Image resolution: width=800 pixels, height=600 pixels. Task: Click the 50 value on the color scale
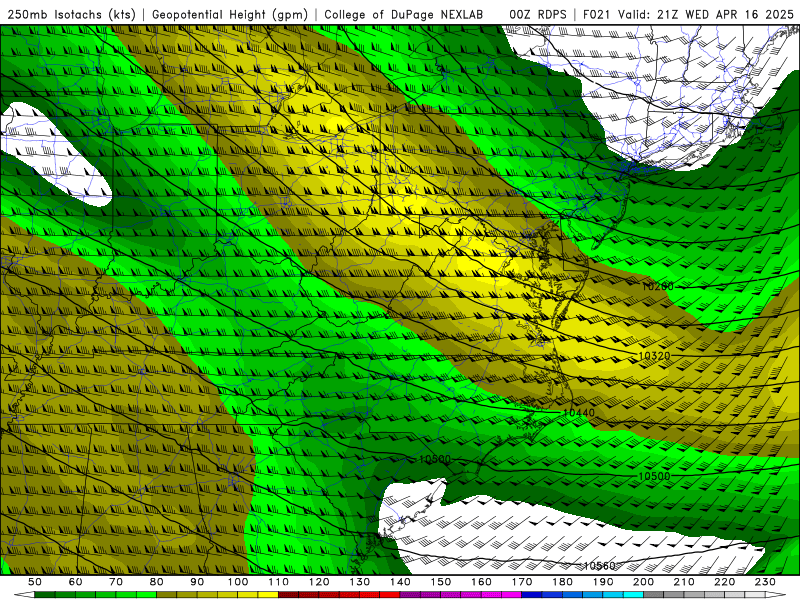click(x=35, y=582)
